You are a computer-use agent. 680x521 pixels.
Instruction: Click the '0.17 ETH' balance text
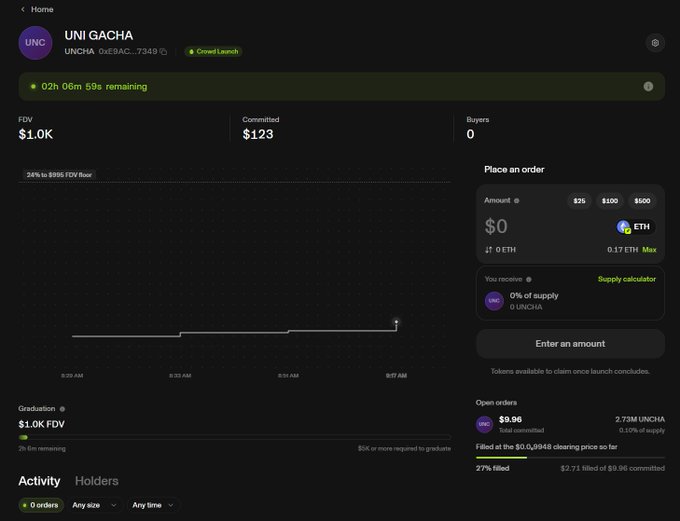(622, 250)
